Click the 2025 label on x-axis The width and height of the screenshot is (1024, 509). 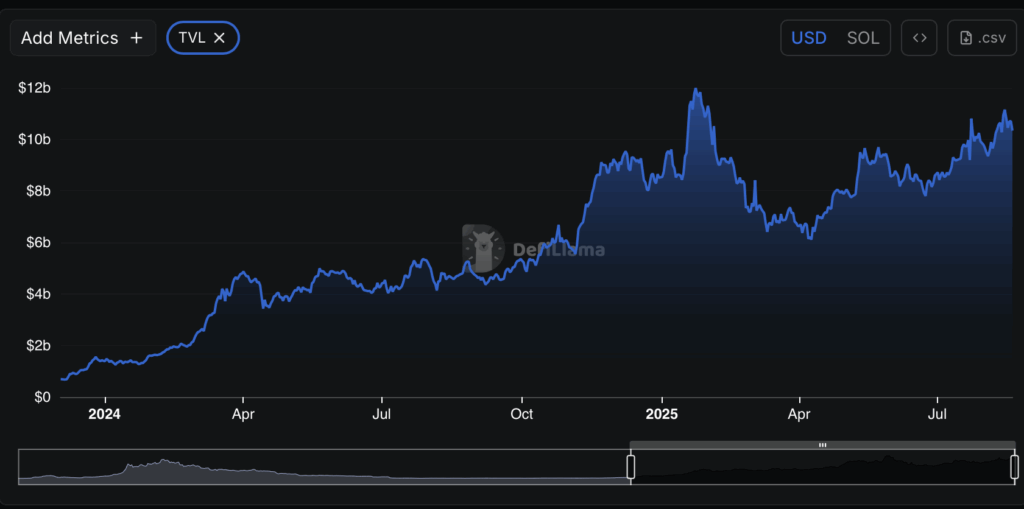coord(662,414)
